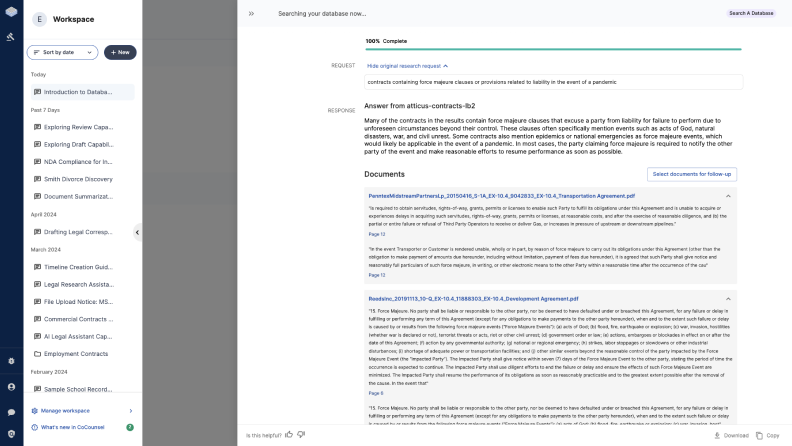Click the 'March 2024' group label
This screenshot has height=446, width=792.
45,250
